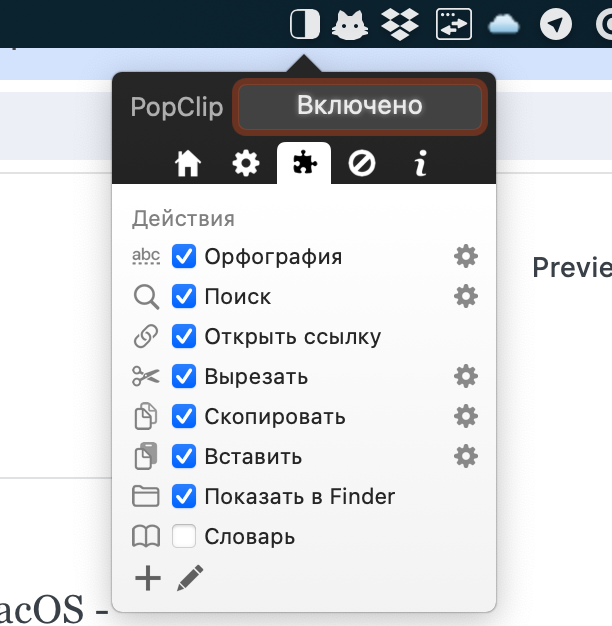The height and width of the screenshot is (626, 612).
Task: Open the Info tab
Action: click(420, 163)
